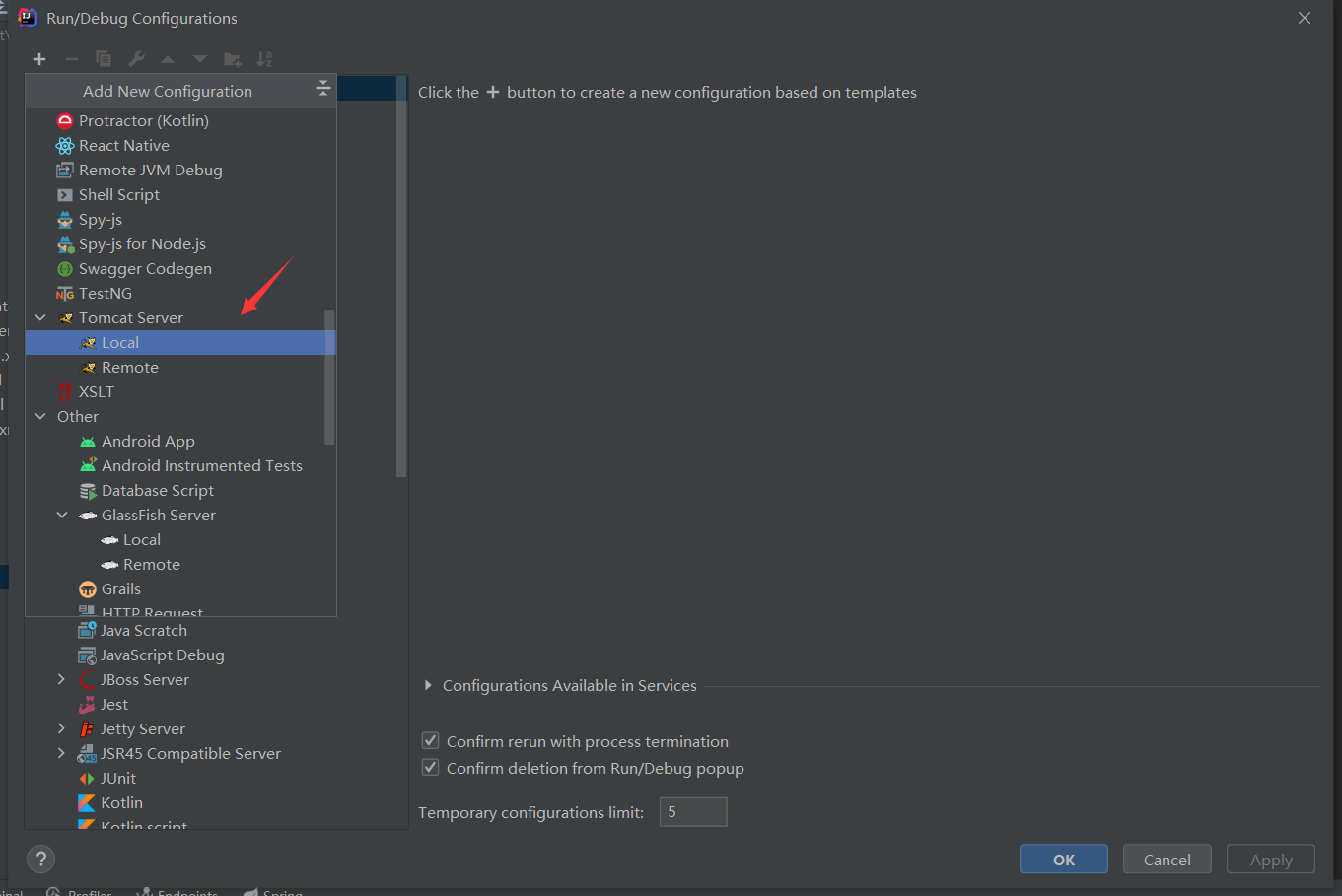Screen dimensions: 1342x896
Task: Click the TestNG icon
Action: coord(65,294)
